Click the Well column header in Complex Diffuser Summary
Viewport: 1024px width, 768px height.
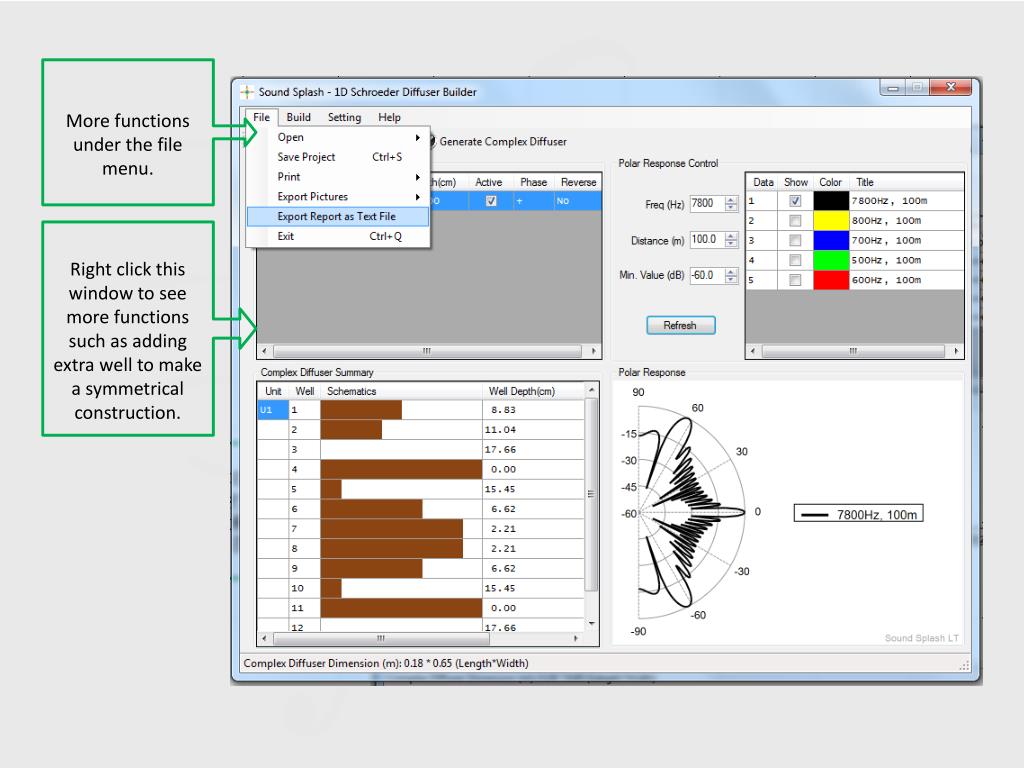click(305, 391)
